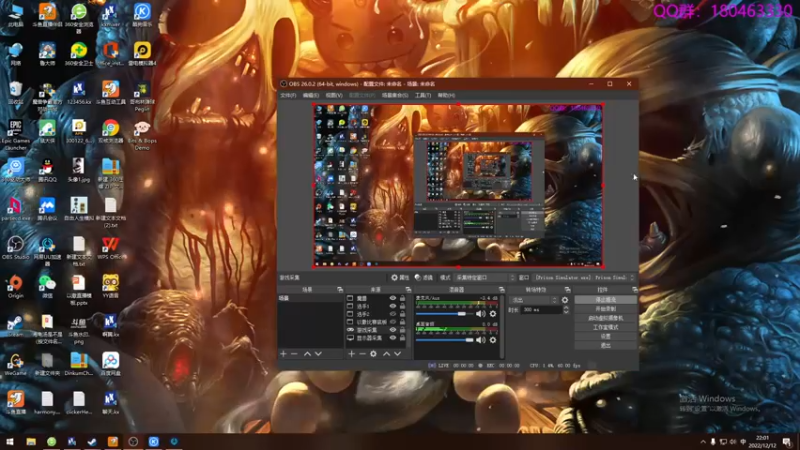Increase the transition duration stepper

566,308
